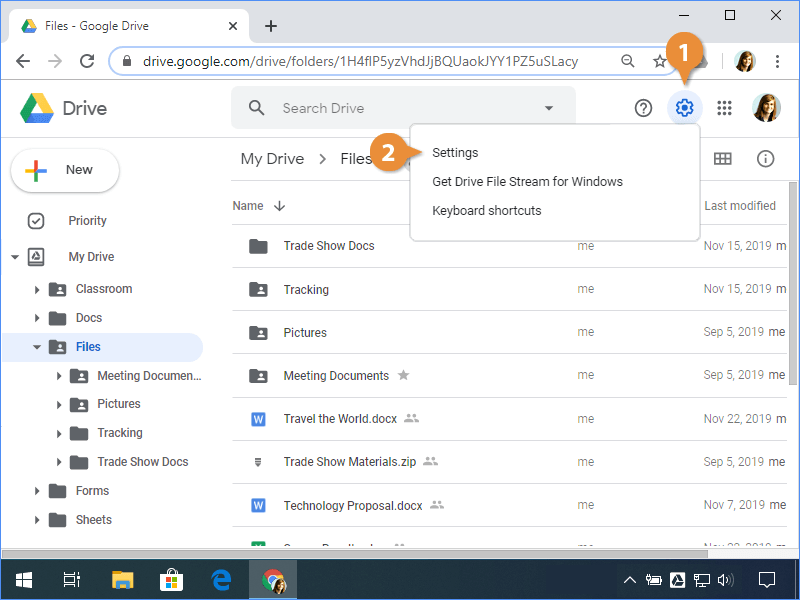Sort by the Name column header
Viewport: 800px width, 600px height.
point(248,206)
